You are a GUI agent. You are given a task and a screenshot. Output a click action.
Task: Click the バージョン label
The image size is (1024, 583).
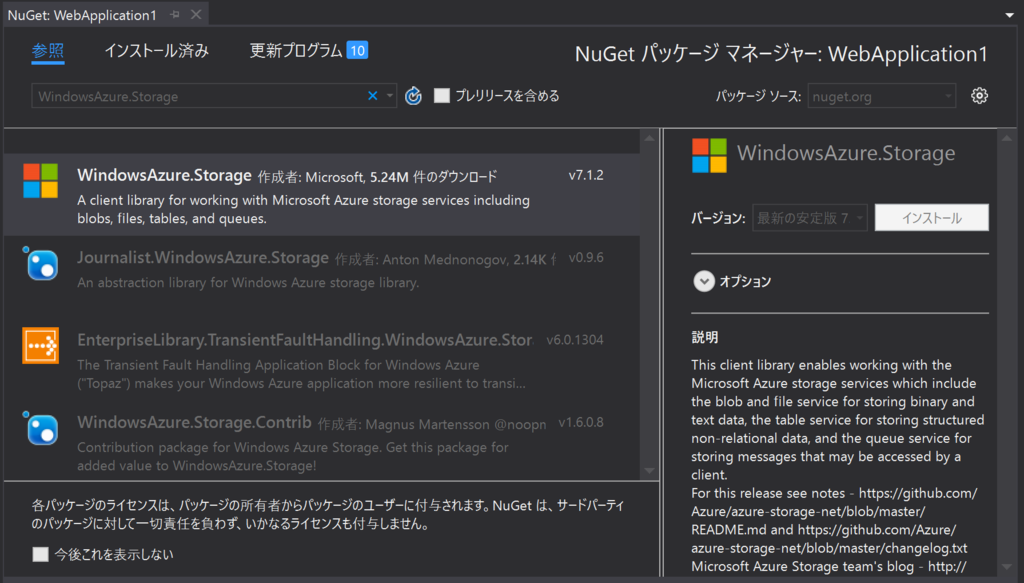(x=718, y=218)
